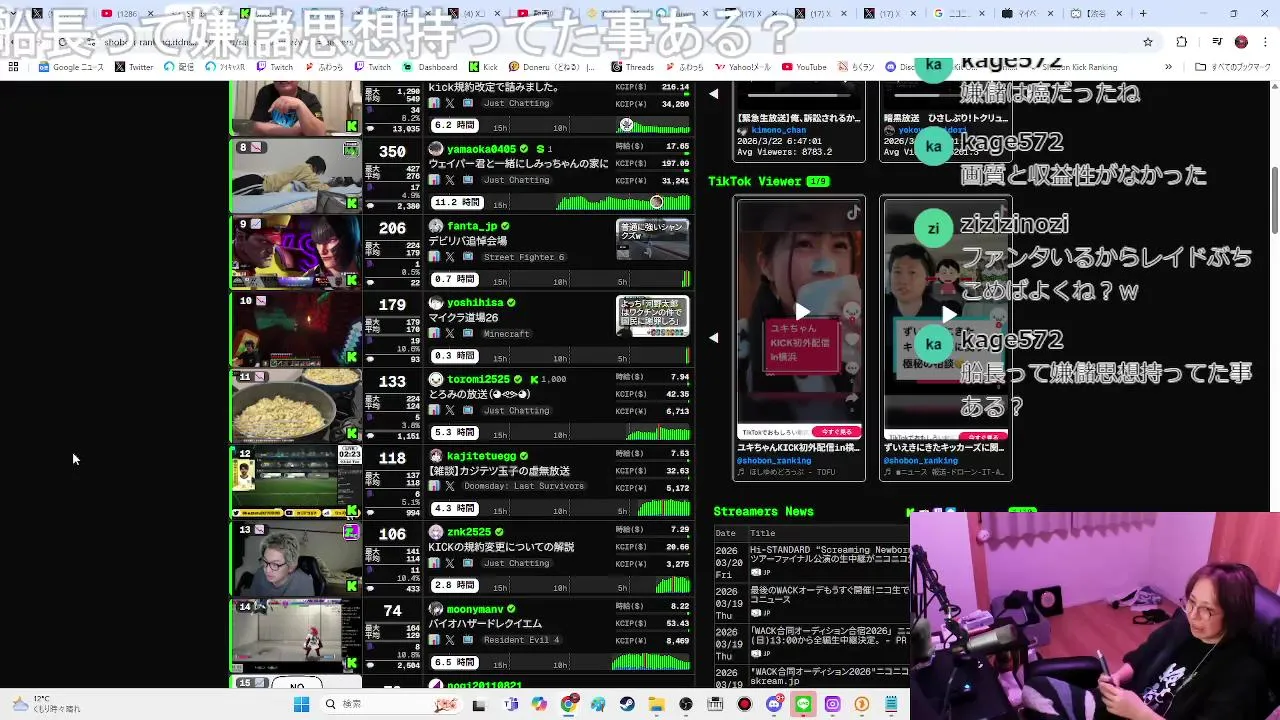Open moonymanv channel link
Screen dimensions: 1280x720
[475, 609]
